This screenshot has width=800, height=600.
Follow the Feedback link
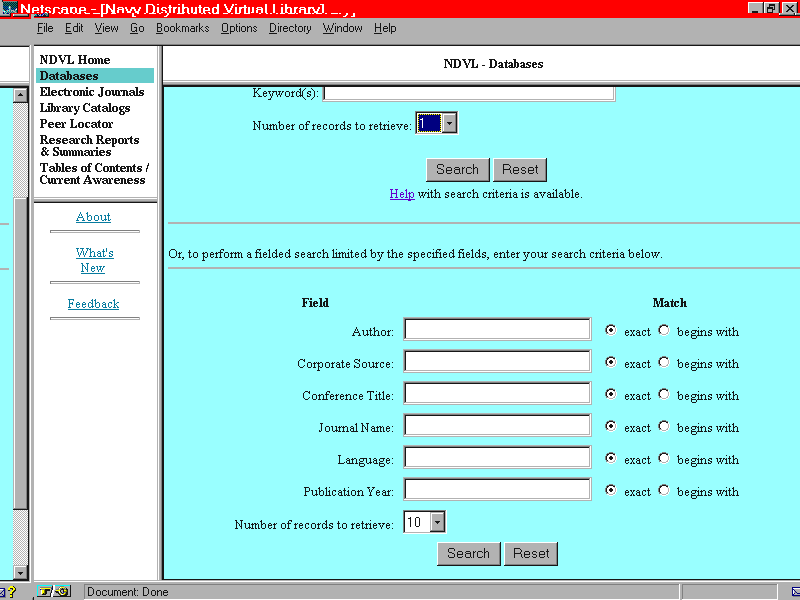pos(93,304)
